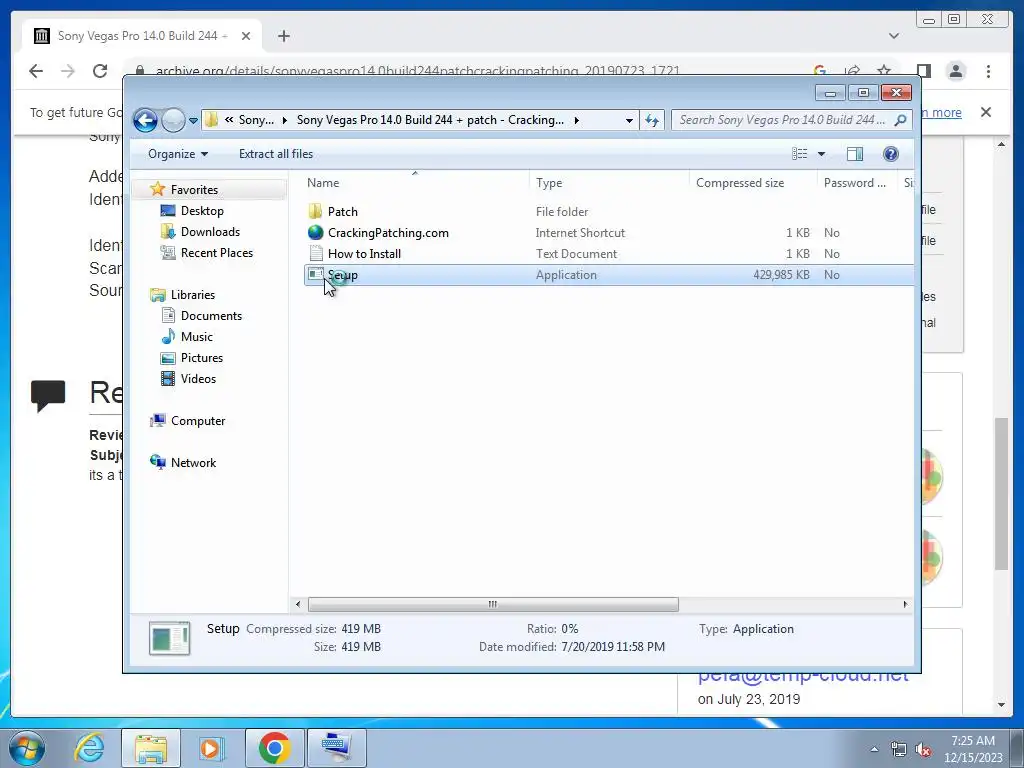Open Desktop in the navigation pane
The image size is (1024, 768).
[202, 211]
